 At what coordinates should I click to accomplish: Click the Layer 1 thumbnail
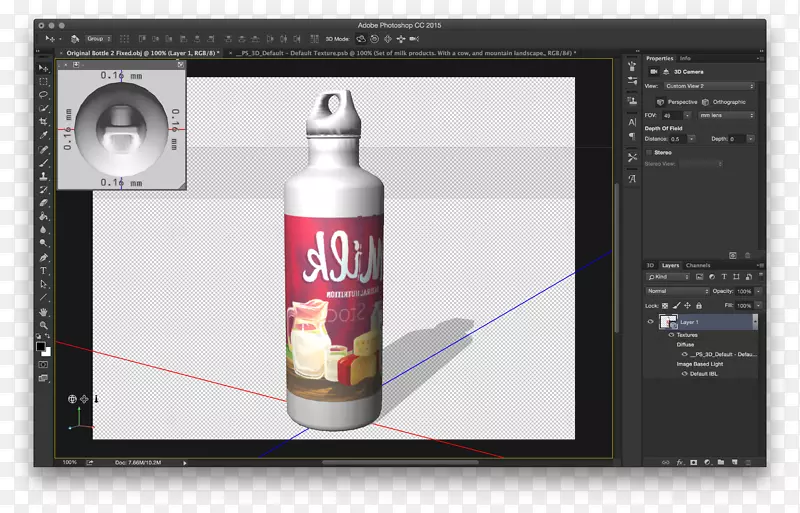668,322
